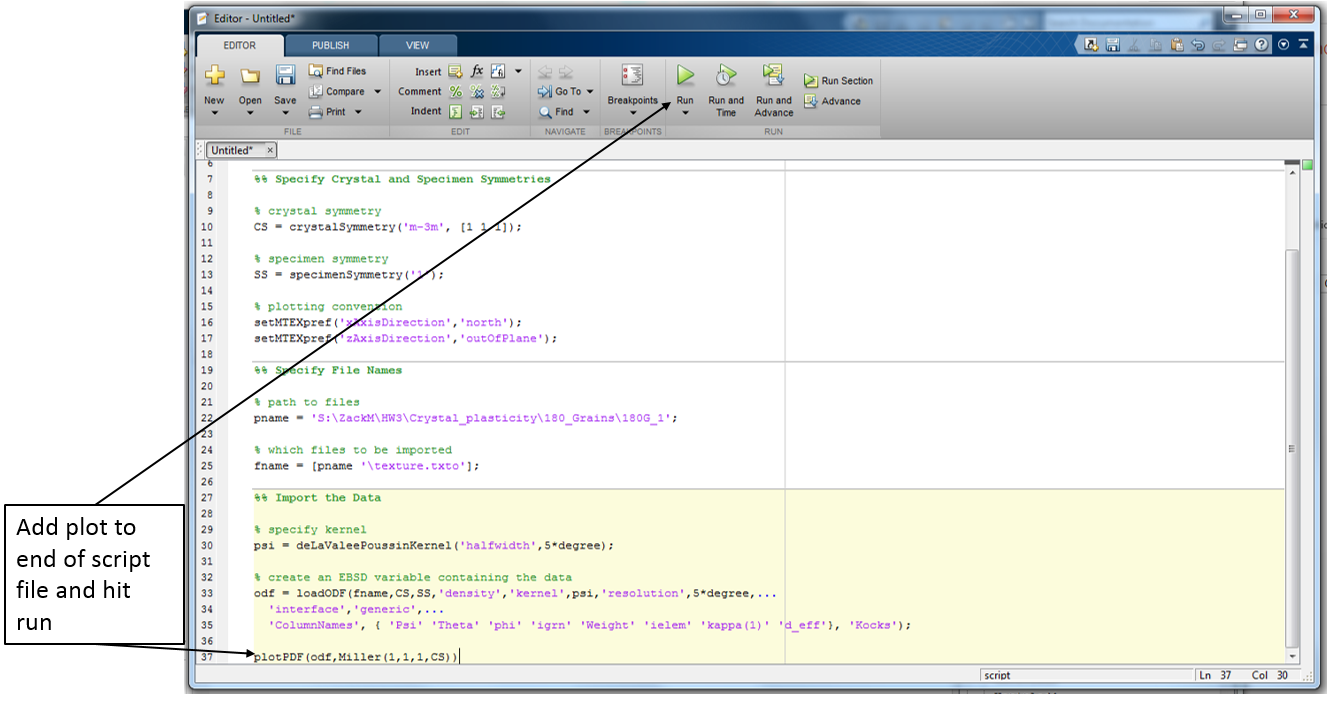Click the Run and Advance icon
This screenshot has width=1337, height=706.
click(x=772, y=76)
